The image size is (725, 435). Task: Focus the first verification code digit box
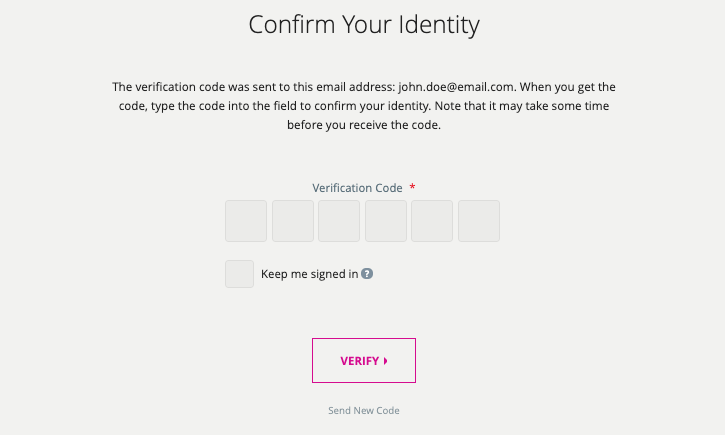(246, 221)
